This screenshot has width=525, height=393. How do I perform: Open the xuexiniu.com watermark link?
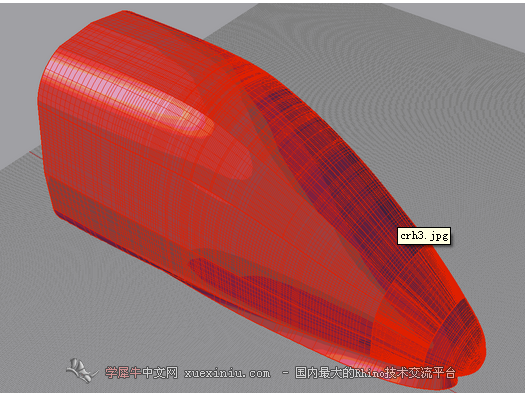point(227,373)
